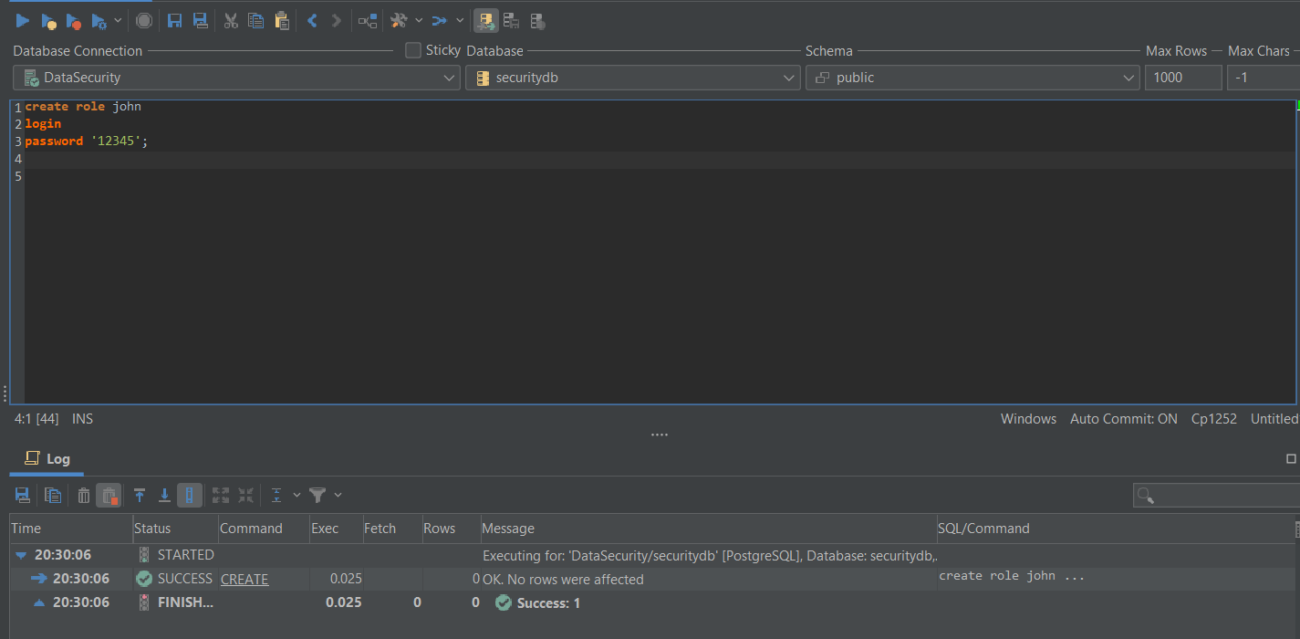The image size is (1300, 639).
Task: Click the scroll-to-top arrow in Log toolbar
Action: pyautogui.click(x=139, y=495)
